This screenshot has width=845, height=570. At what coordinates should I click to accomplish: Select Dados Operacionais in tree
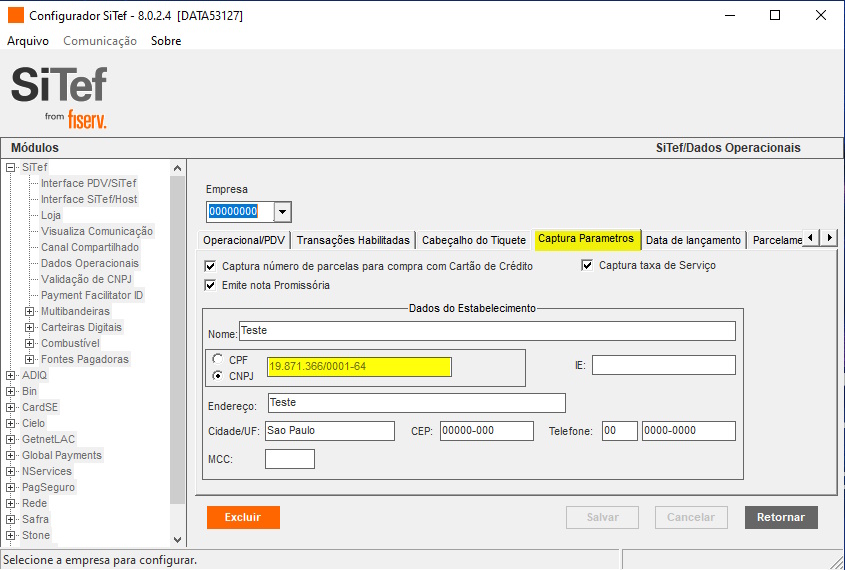90,263
